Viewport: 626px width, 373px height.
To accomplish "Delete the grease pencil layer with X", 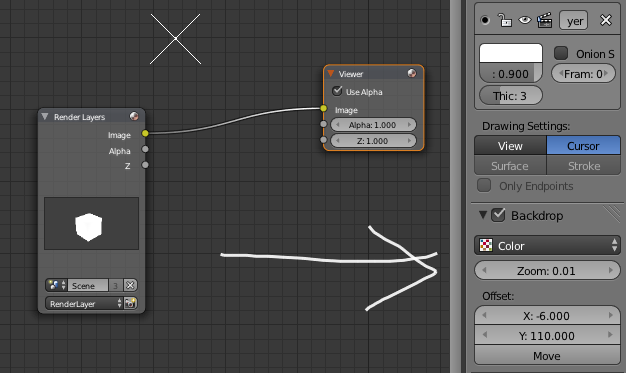I will coord(606,20).
